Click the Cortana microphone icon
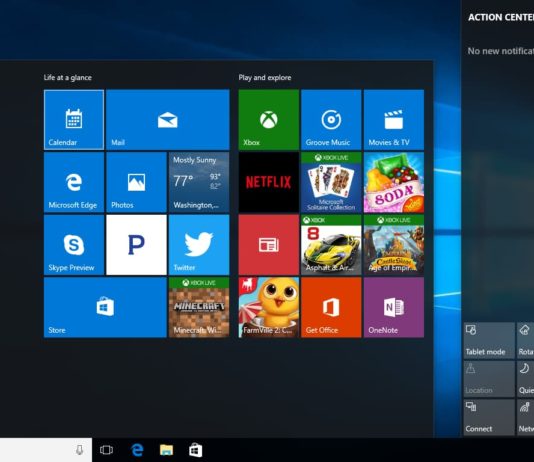 [x=79, y=450]
